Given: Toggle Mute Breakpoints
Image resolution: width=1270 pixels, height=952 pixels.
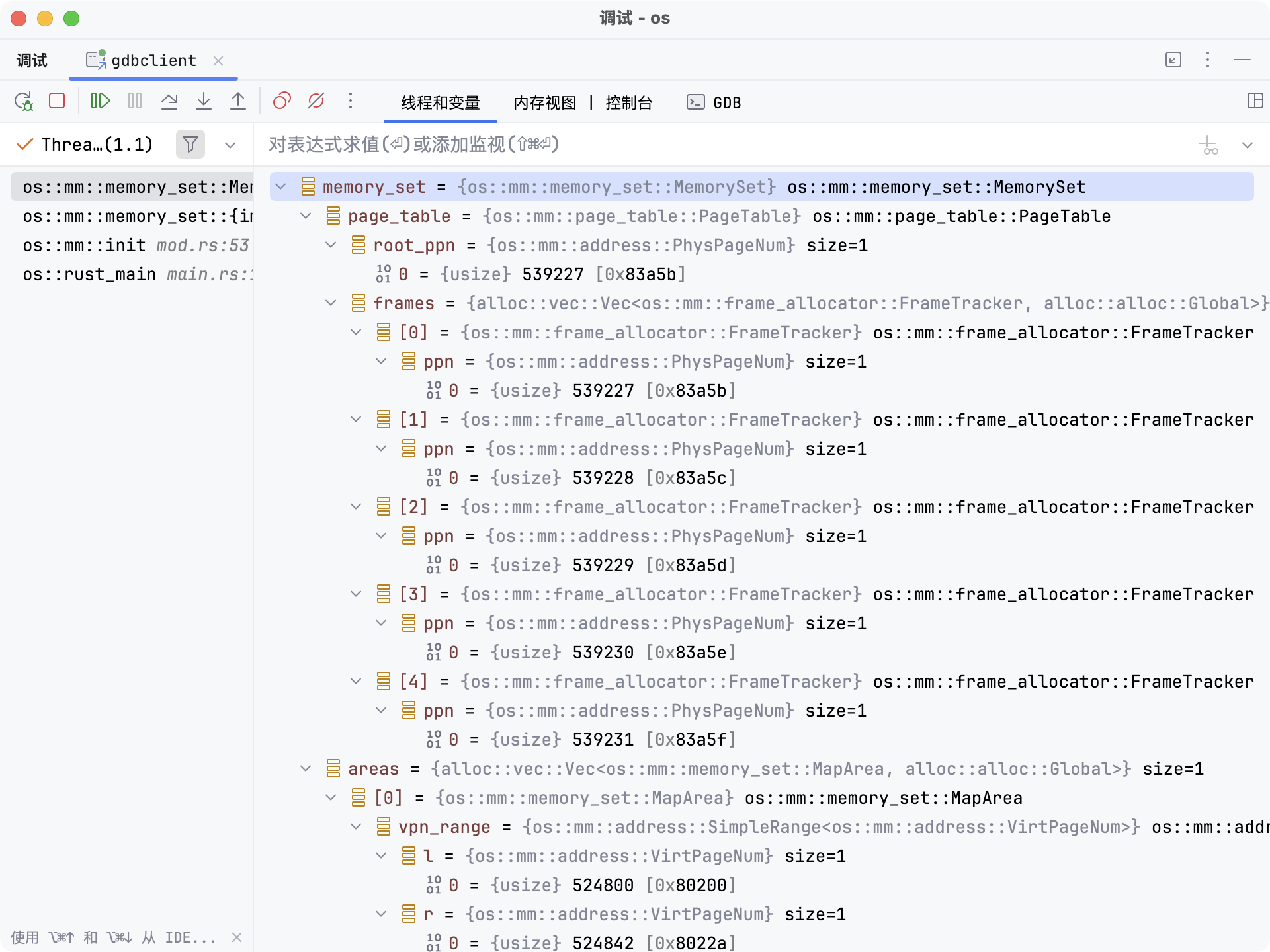Looking at the screenshot, I should click(316, 101).
